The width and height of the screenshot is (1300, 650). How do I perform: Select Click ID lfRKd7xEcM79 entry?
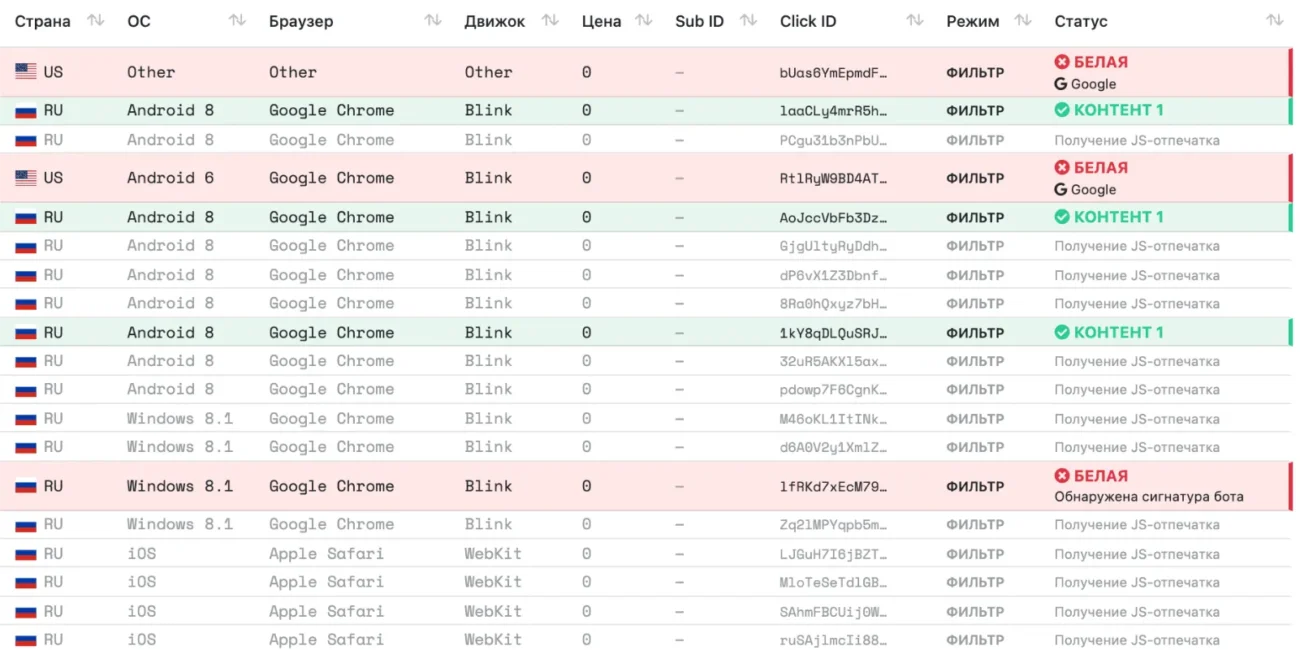point(834,486)
